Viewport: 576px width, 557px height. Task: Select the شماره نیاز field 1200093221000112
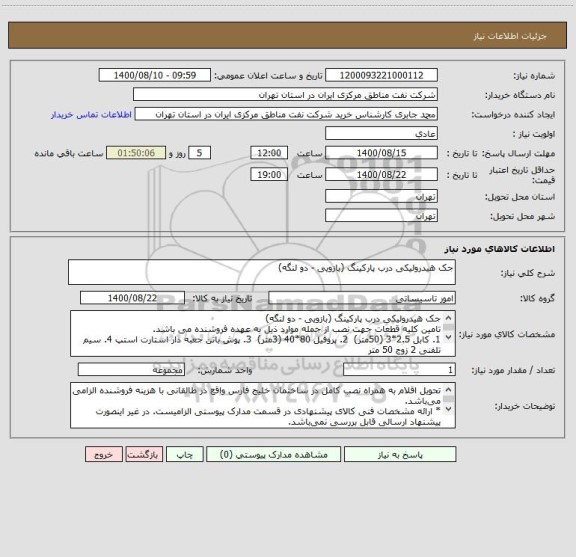click(x=381, y=75)
